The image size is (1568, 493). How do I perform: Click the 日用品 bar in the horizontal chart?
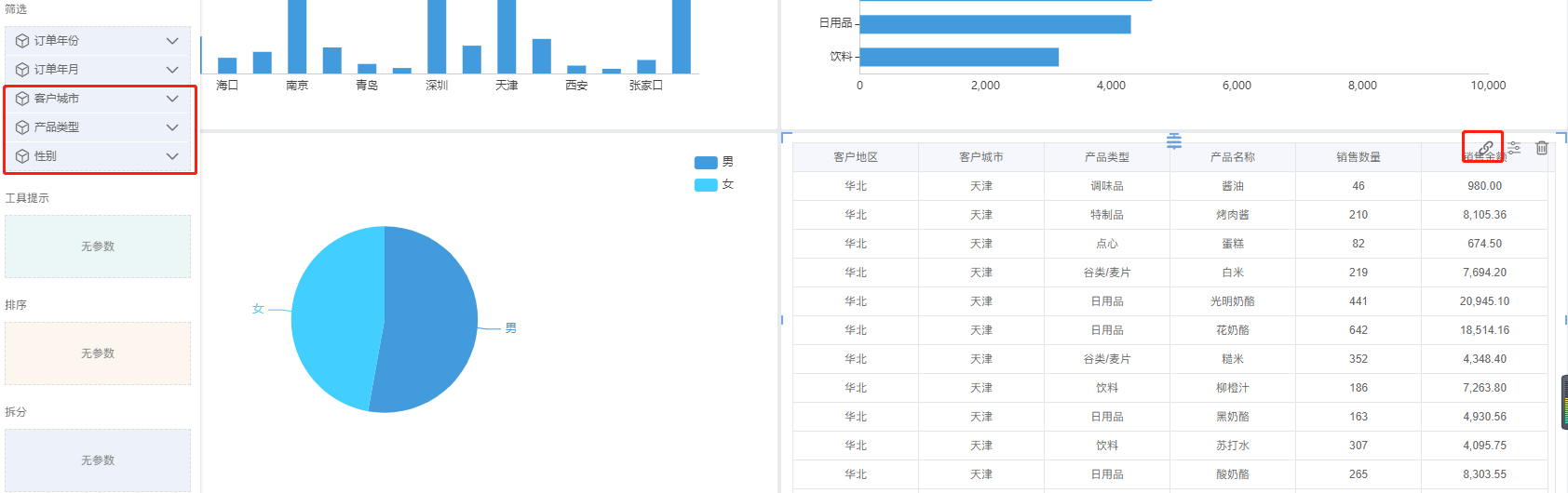(x=994, y=24)
